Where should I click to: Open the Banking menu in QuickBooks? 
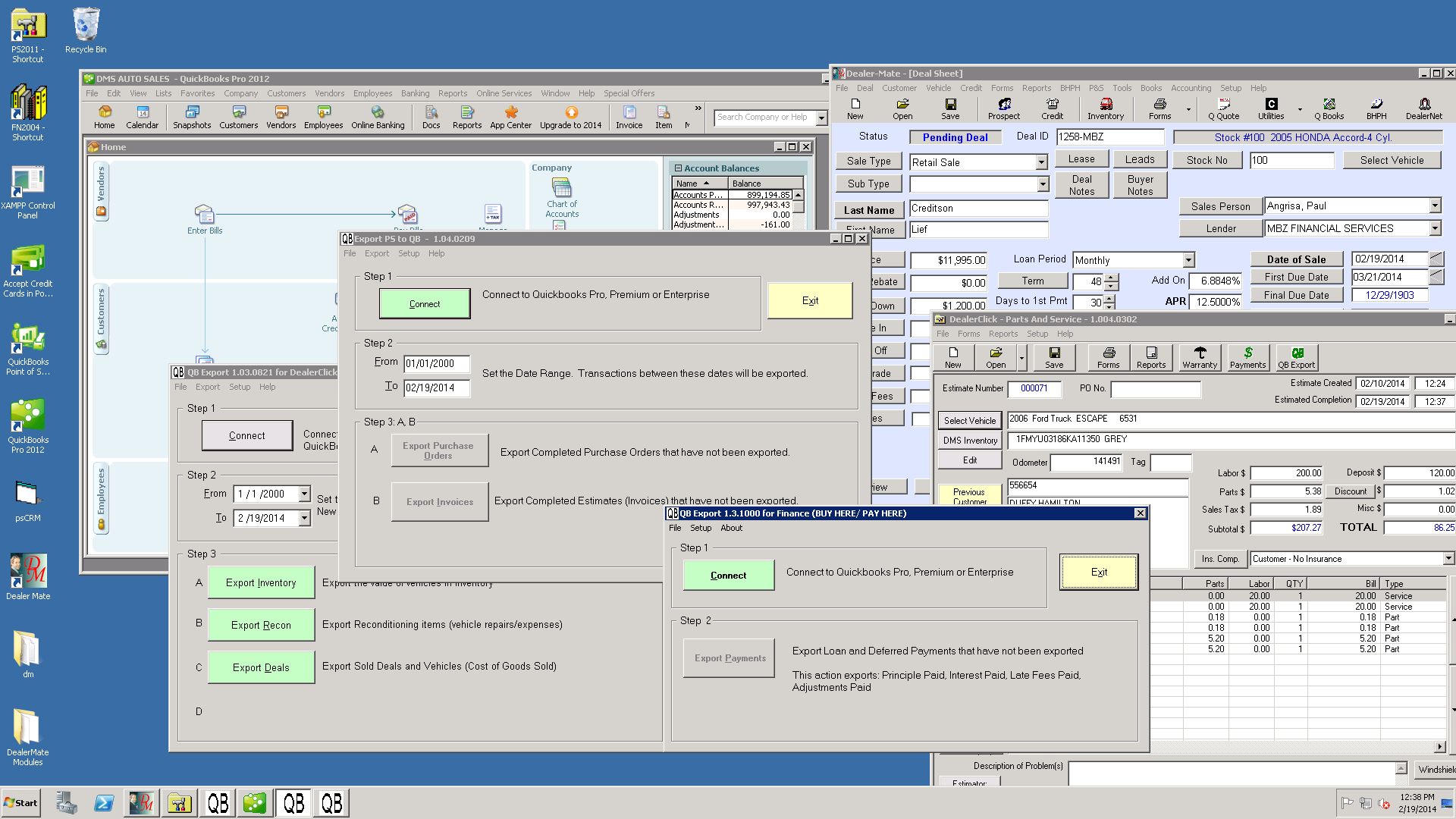(x=415, y=93)
